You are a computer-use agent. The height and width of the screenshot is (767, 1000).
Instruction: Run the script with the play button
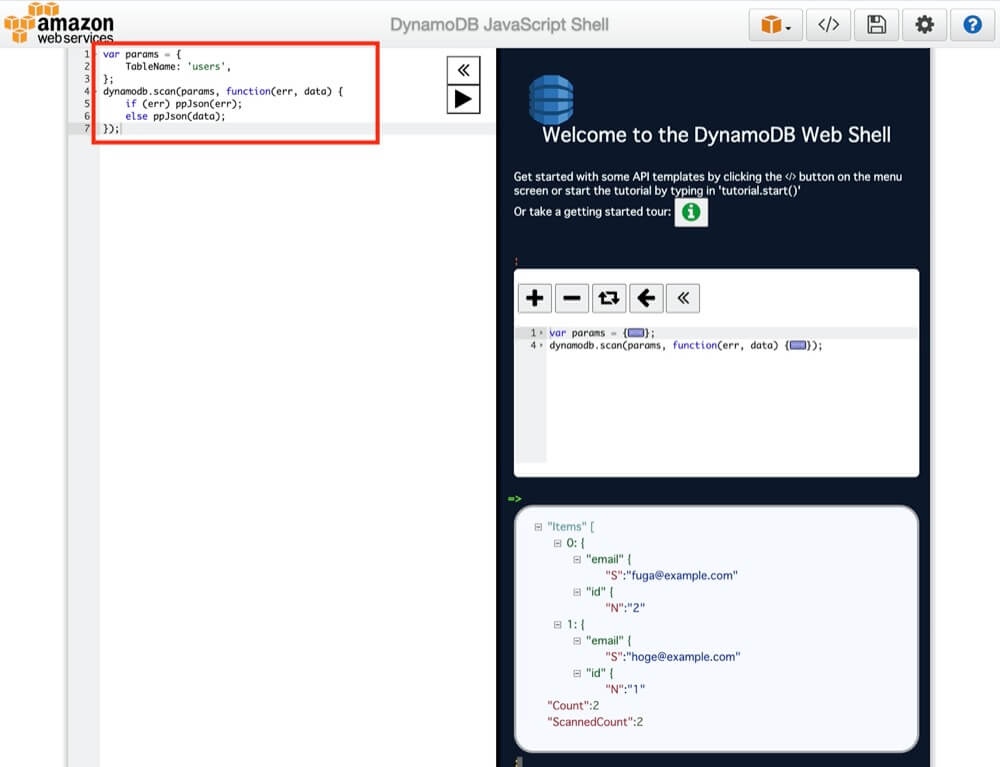[x=462, y=99]
